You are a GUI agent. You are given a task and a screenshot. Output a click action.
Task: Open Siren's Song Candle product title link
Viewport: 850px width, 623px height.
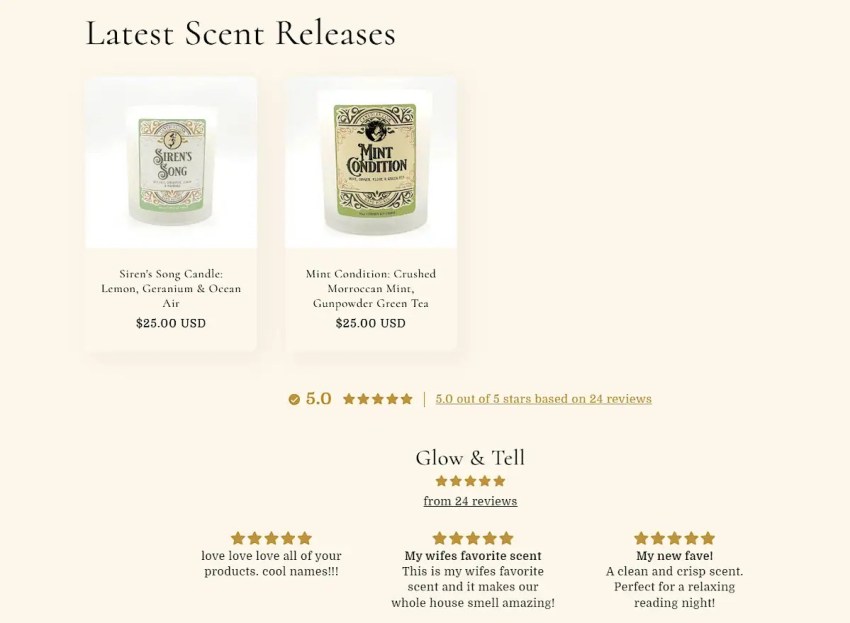(171, 288)
